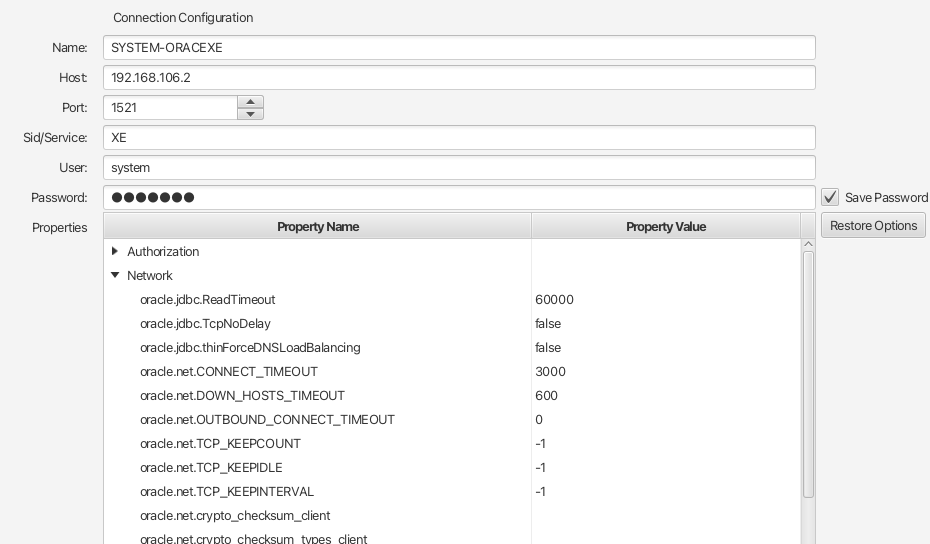Select the oracle.jdbc.ReadTimeout property
This screenshot has width=930, height=544.
click(x=208, y=300)
